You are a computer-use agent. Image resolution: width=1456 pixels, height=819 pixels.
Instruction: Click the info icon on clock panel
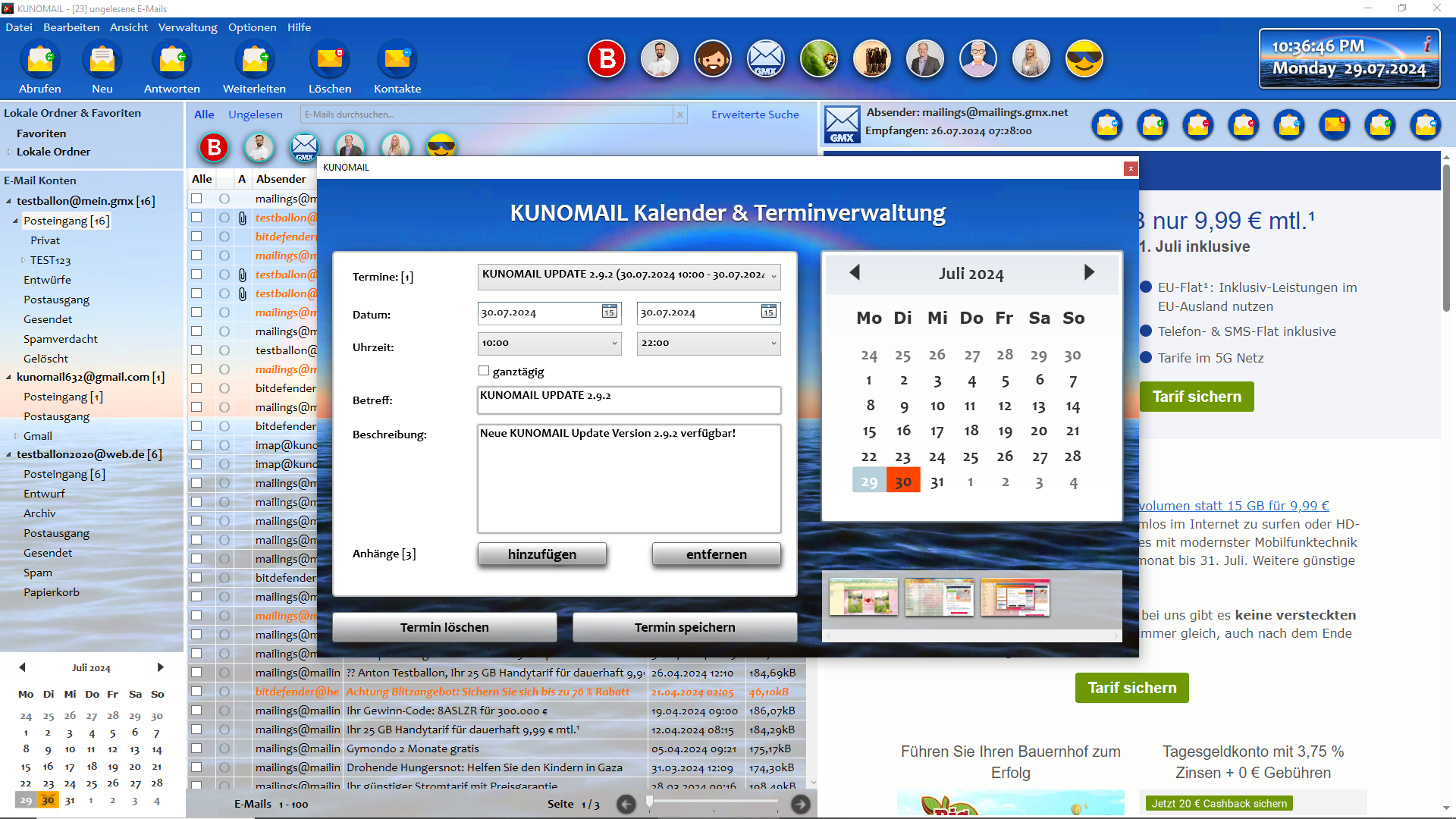coord(1427,44)
